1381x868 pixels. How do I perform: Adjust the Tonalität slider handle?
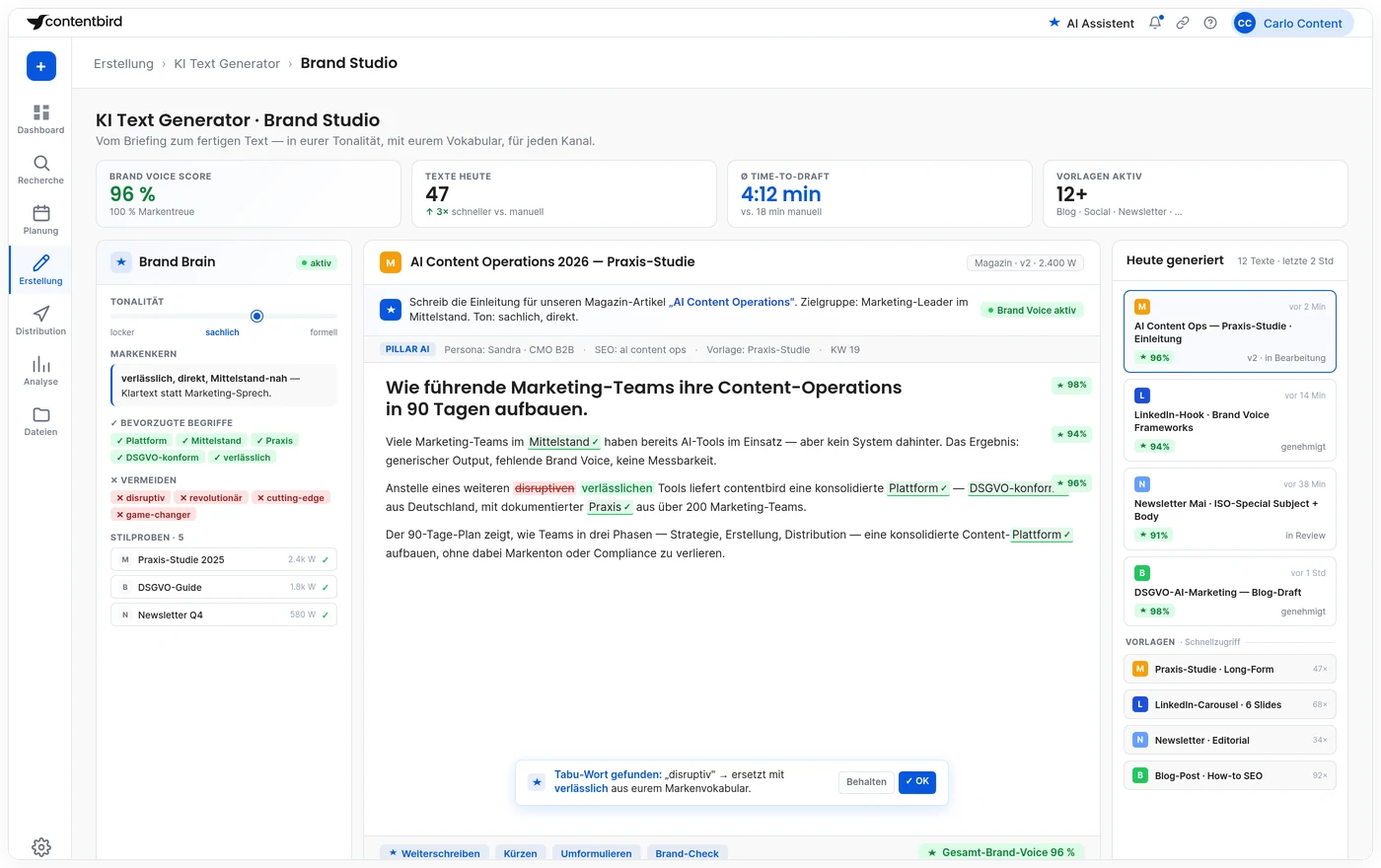pos(256,317)
